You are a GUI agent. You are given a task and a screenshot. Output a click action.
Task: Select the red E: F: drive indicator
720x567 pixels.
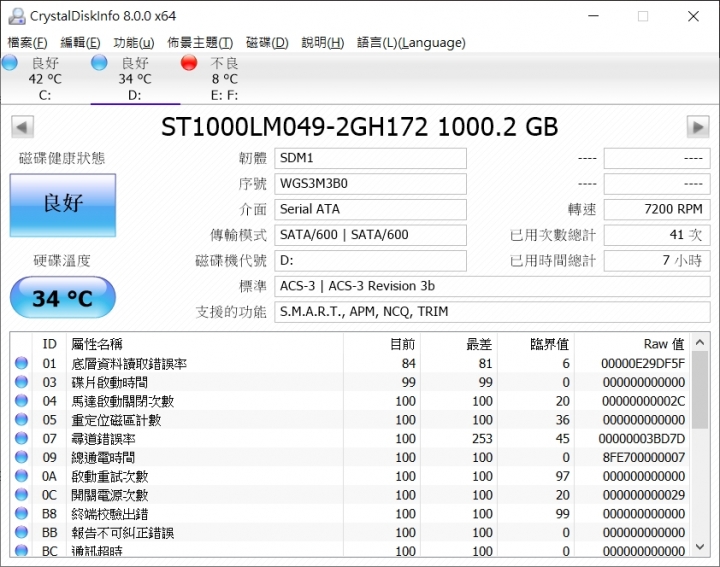(225, 78)
